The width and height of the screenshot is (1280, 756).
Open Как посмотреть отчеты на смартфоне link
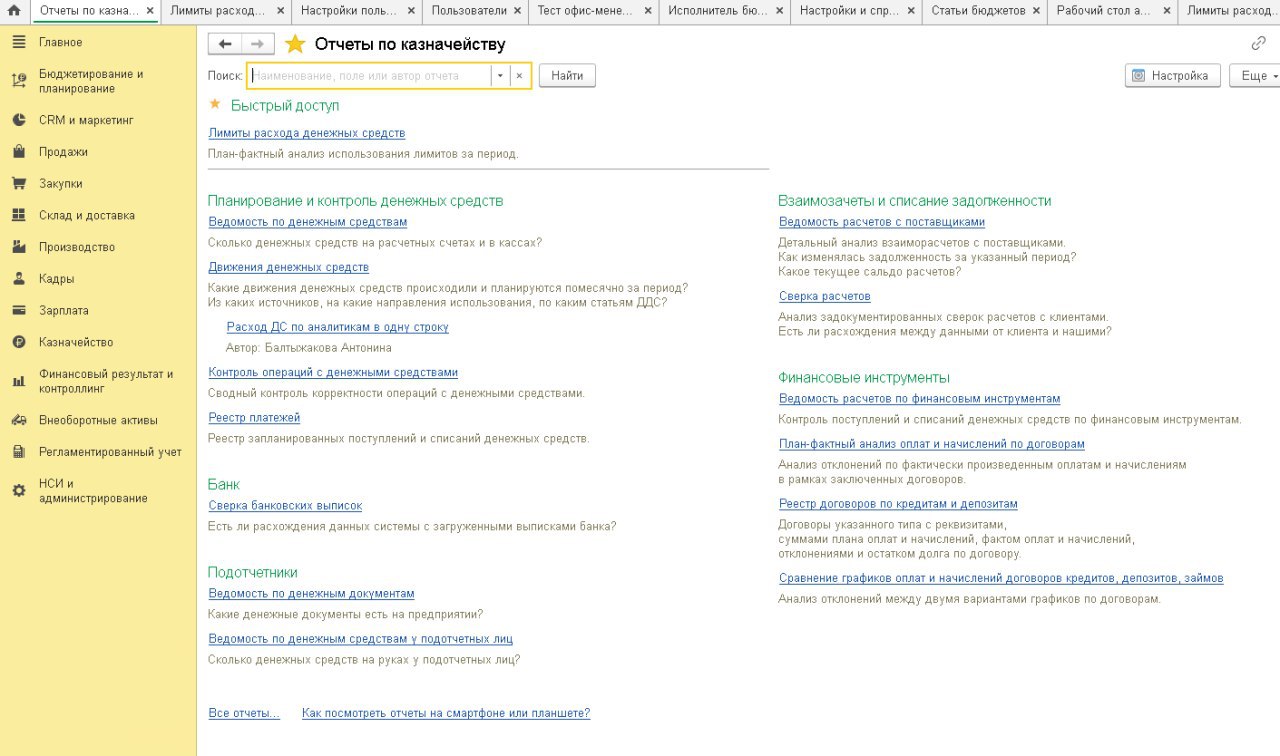tap(446, 713)
